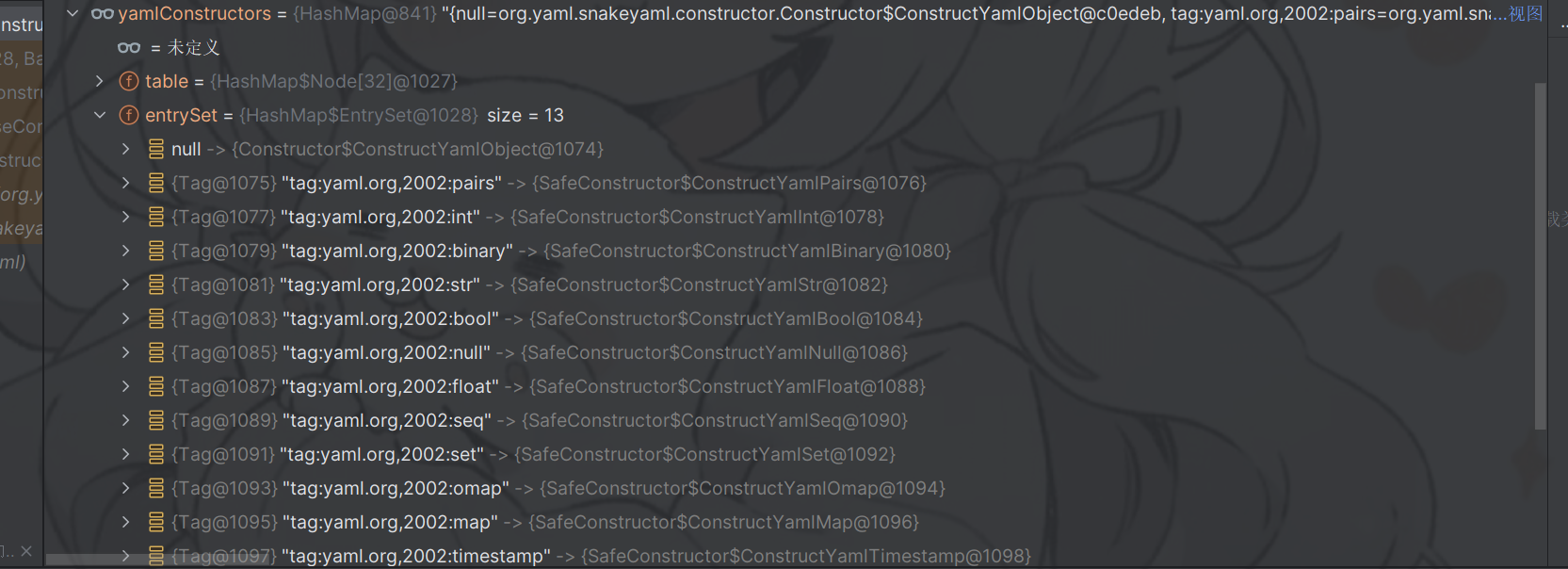Click the watch icon next to 未定义
The height and width of the screenshot is (569, 1568).
129,48
